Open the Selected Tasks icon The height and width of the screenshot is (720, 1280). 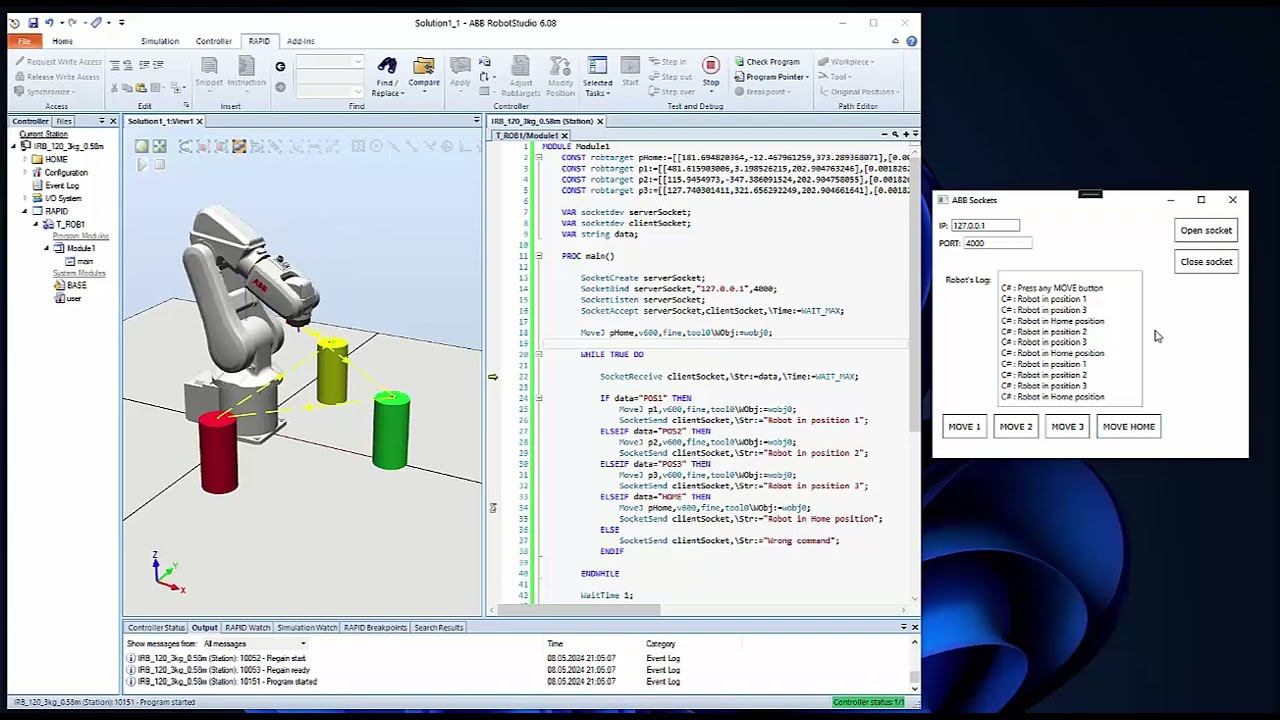(x=597, y=66)
